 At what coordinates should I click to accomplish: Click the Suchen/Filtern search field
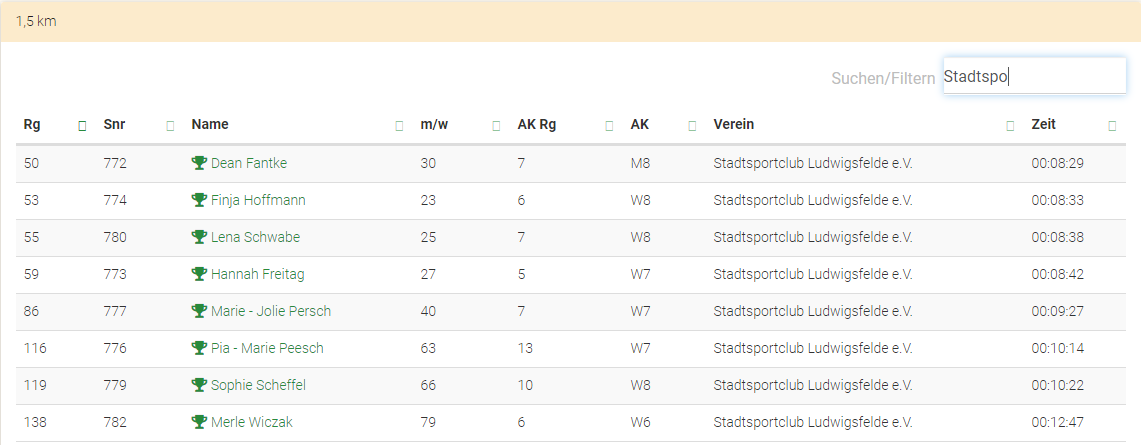(1034, 76)
